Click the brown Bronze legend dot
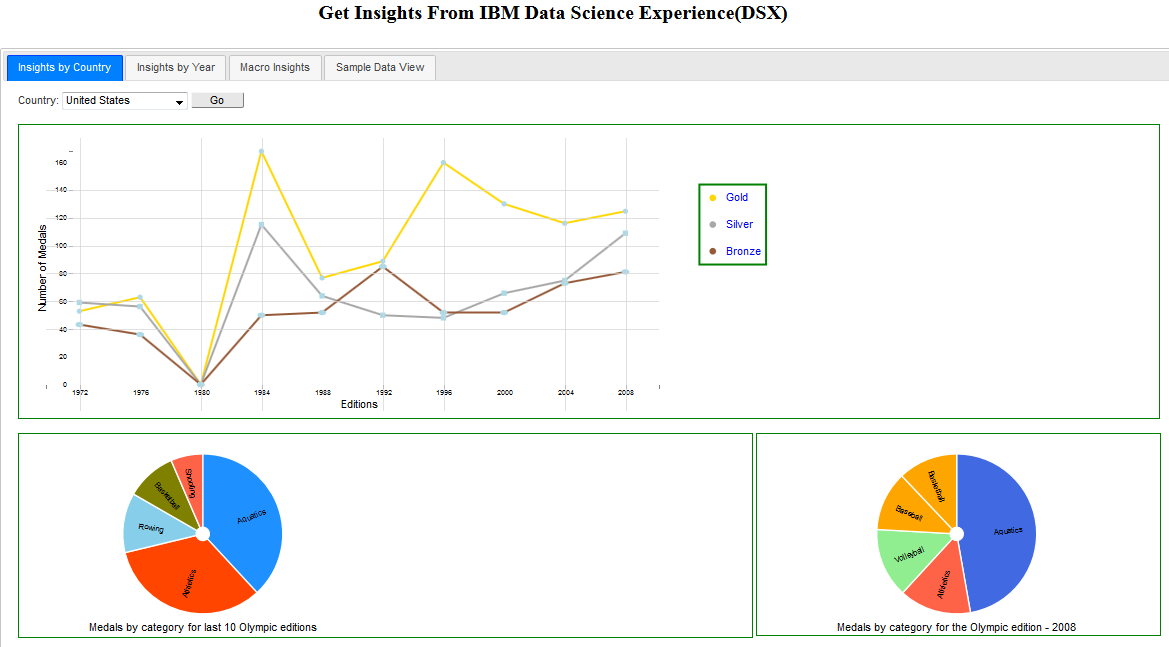The width and height of the screenshot is (1169, 647). click(713, 251)
